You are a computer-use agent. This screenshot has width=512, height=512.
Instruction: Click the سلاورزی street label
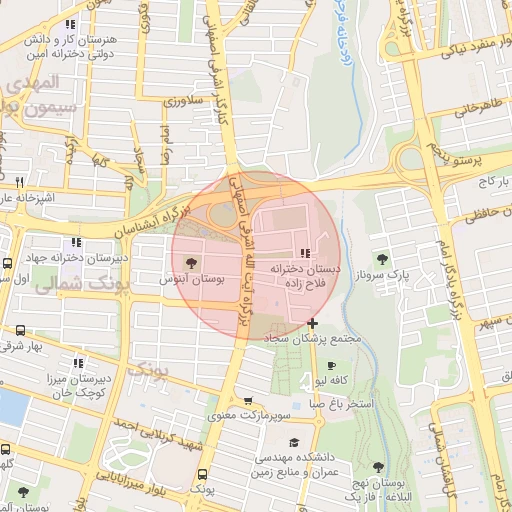[x=183, y=101]
